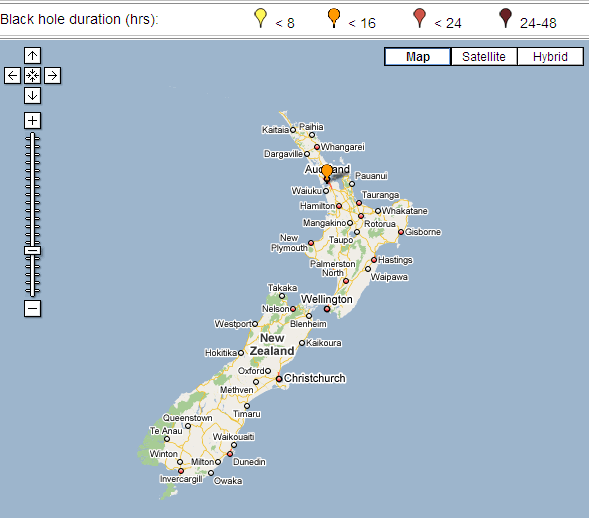Click the Hastings city marker

point(374,260)
